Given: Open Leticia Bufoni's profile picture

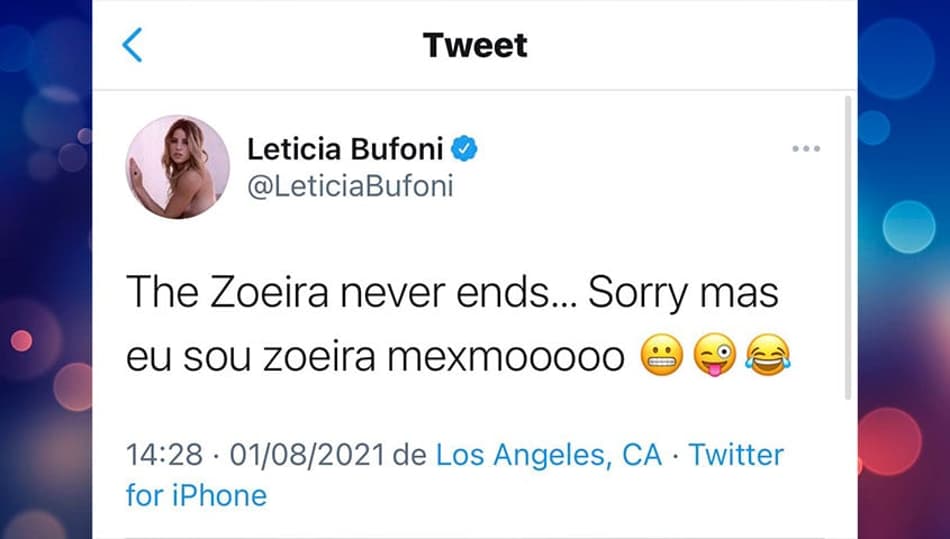Looking at the screenshot, I should 178,167.
